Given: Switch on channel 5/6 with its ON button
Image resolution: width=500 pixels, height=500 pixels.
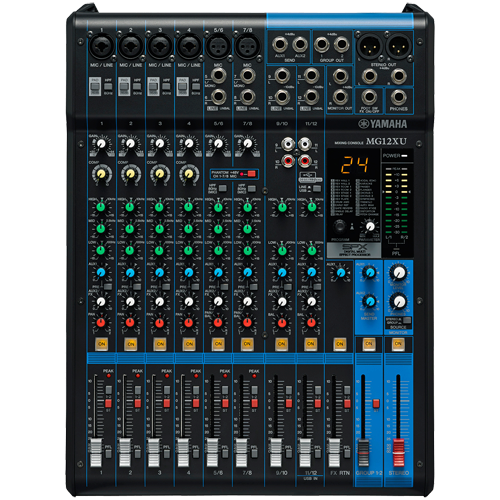Looking at the screenshot, I should [x=218, y=344].
